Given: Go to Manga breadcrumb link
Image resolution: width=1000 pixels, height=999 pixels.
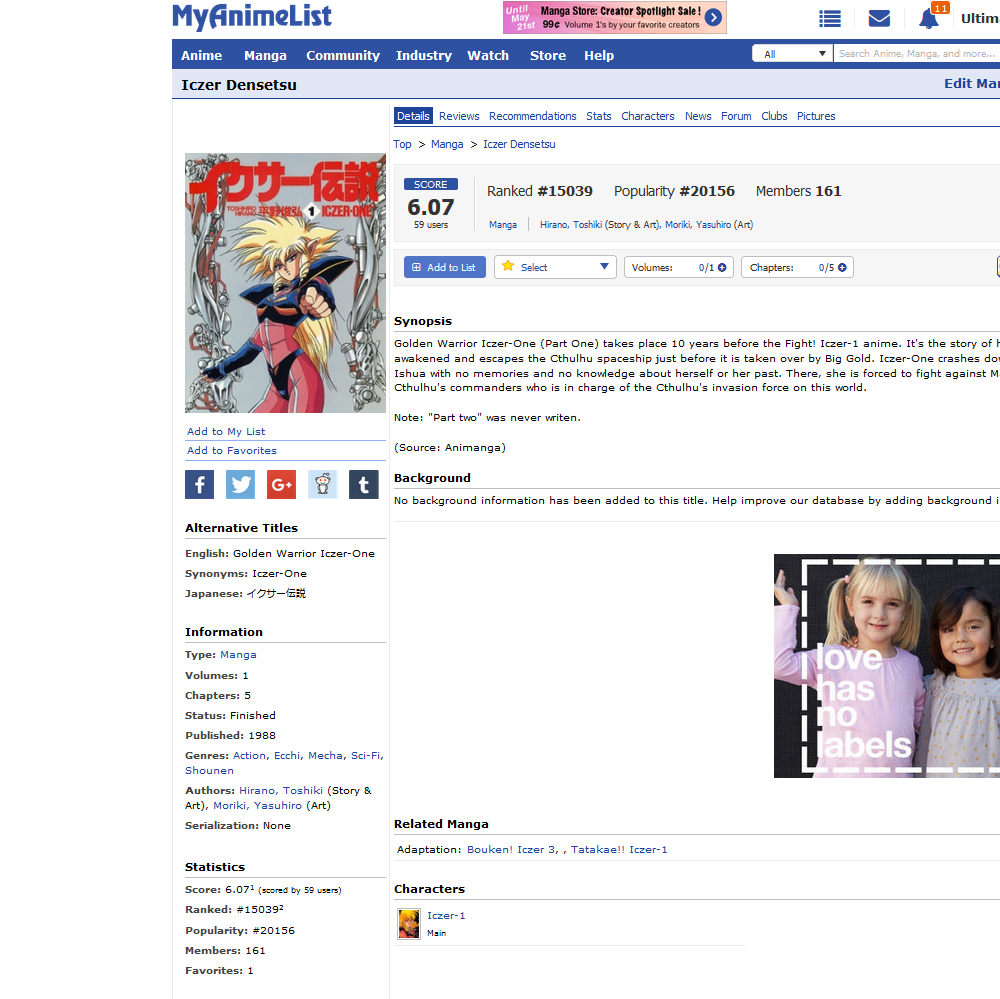Looking at the screenshot, I should pos(447,144).
